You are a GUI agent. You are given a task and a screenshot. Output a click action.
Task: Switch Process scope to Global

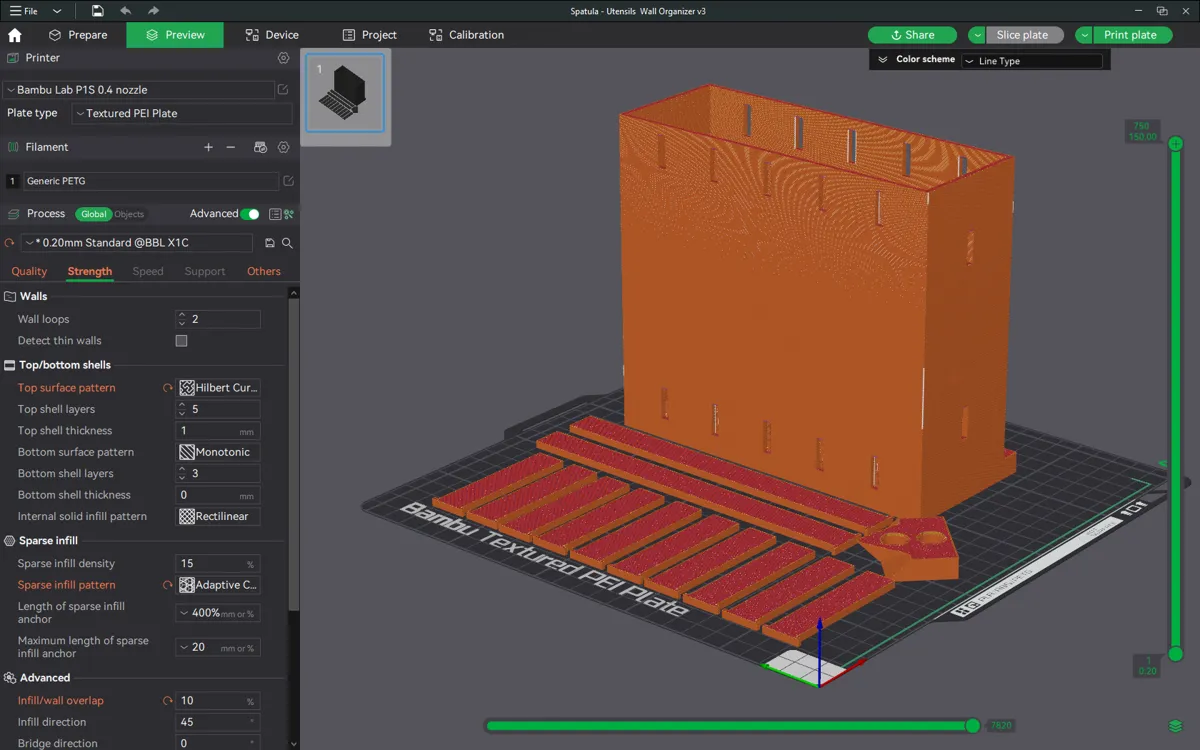tap(93, 214)
